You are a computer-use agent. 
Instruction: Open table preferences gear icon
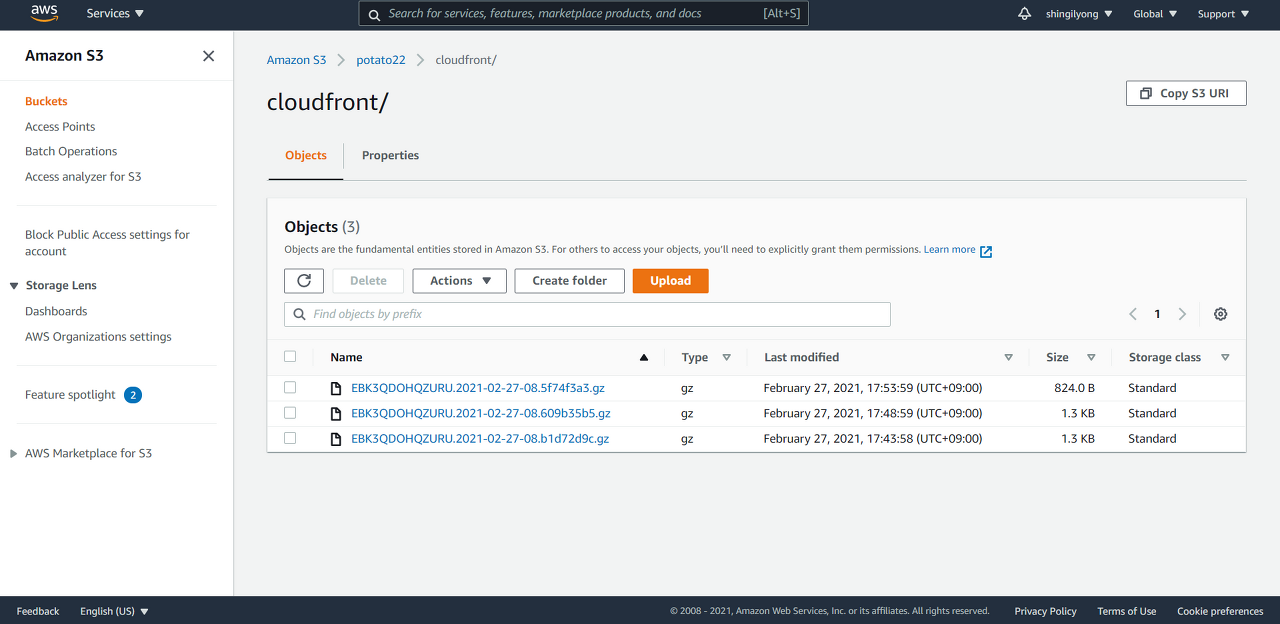click(1220, 314)
